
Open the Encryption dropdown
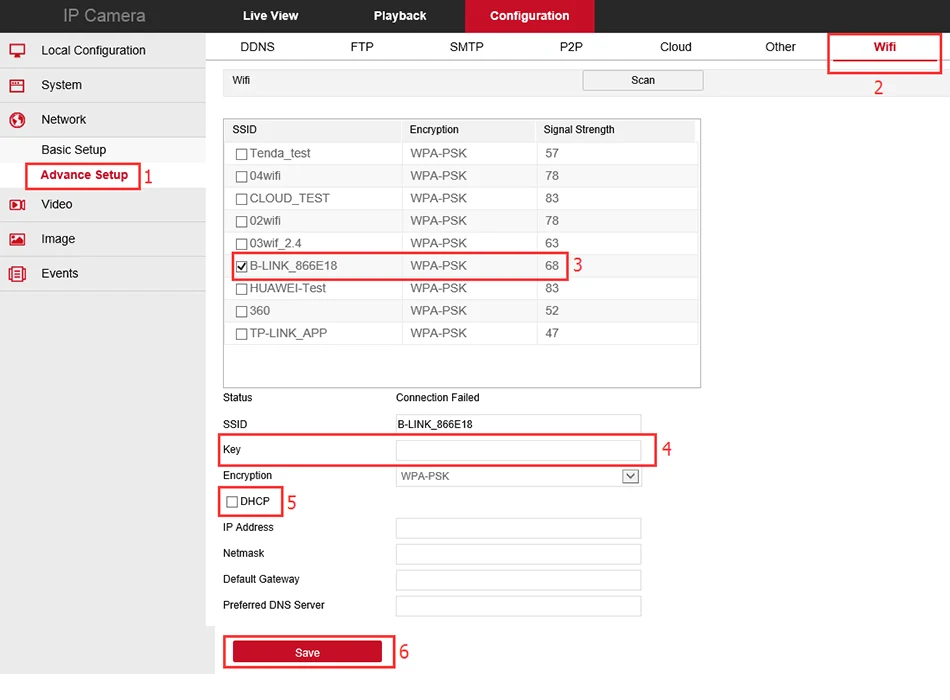coord(630,477)
